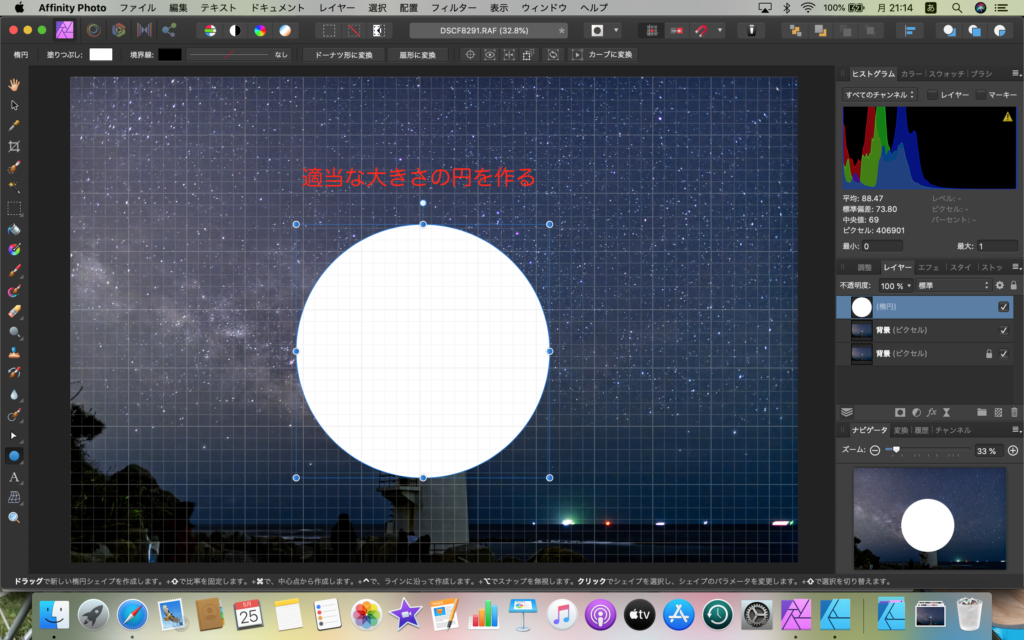Zoom in with Navigator plus button
The image size is (1024, 640).
coord(1013,451)
